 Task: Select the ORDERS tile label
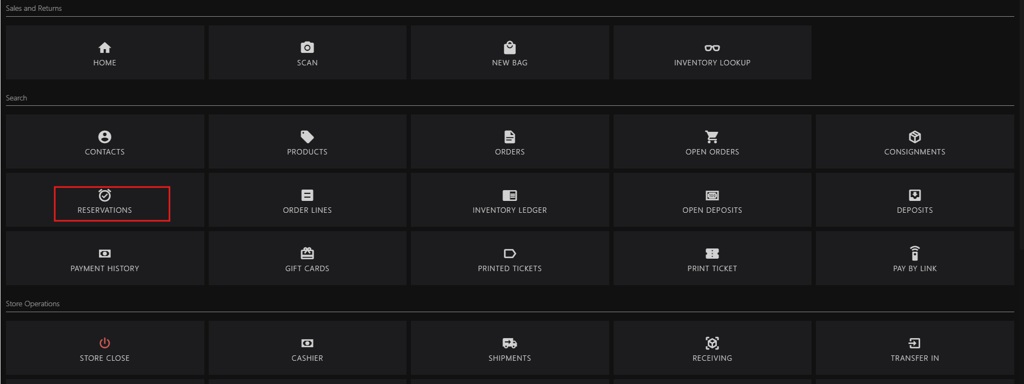[509, 152]
